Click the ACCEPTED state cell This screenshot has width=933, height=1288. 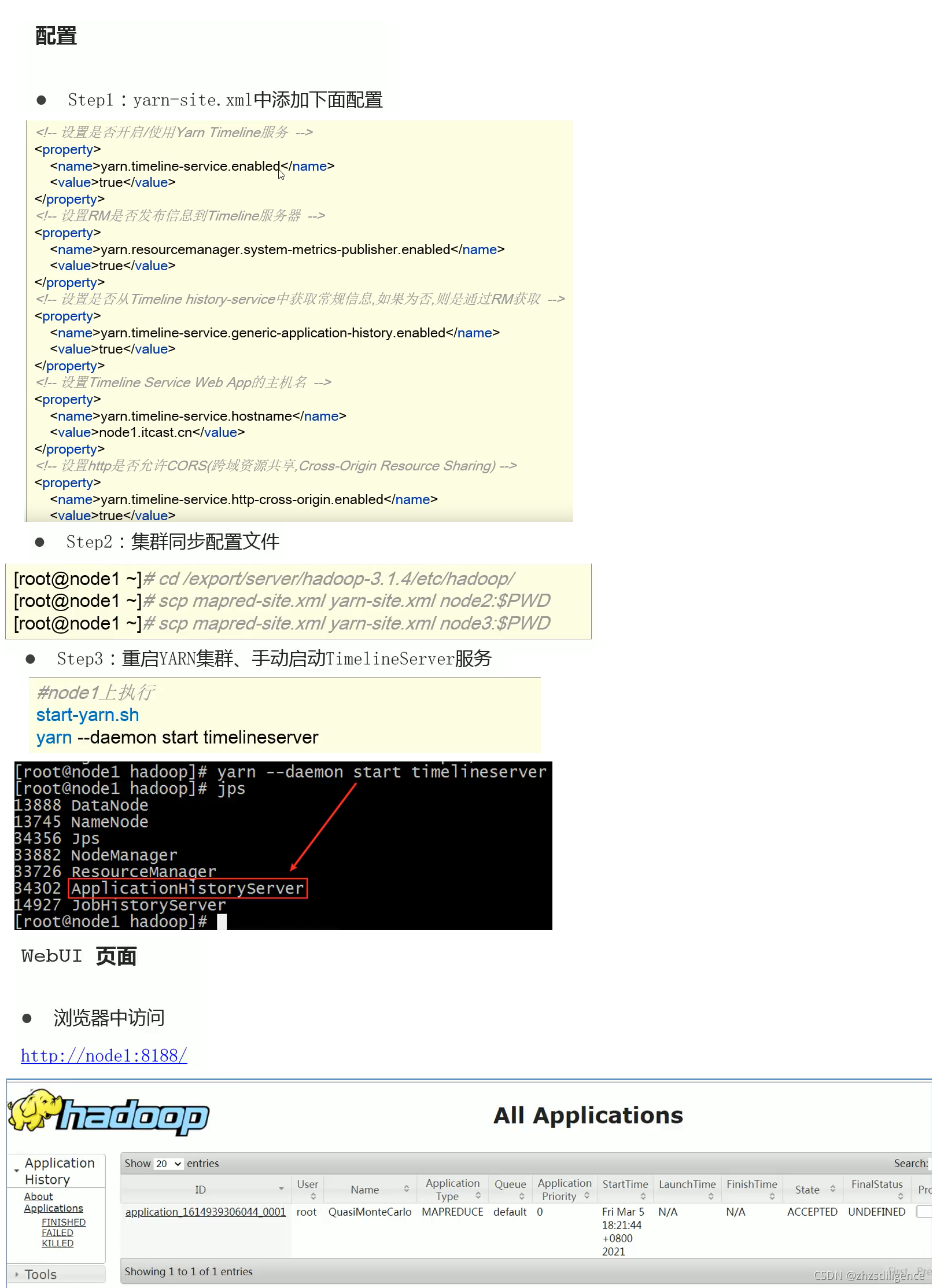coord(812,1212)
